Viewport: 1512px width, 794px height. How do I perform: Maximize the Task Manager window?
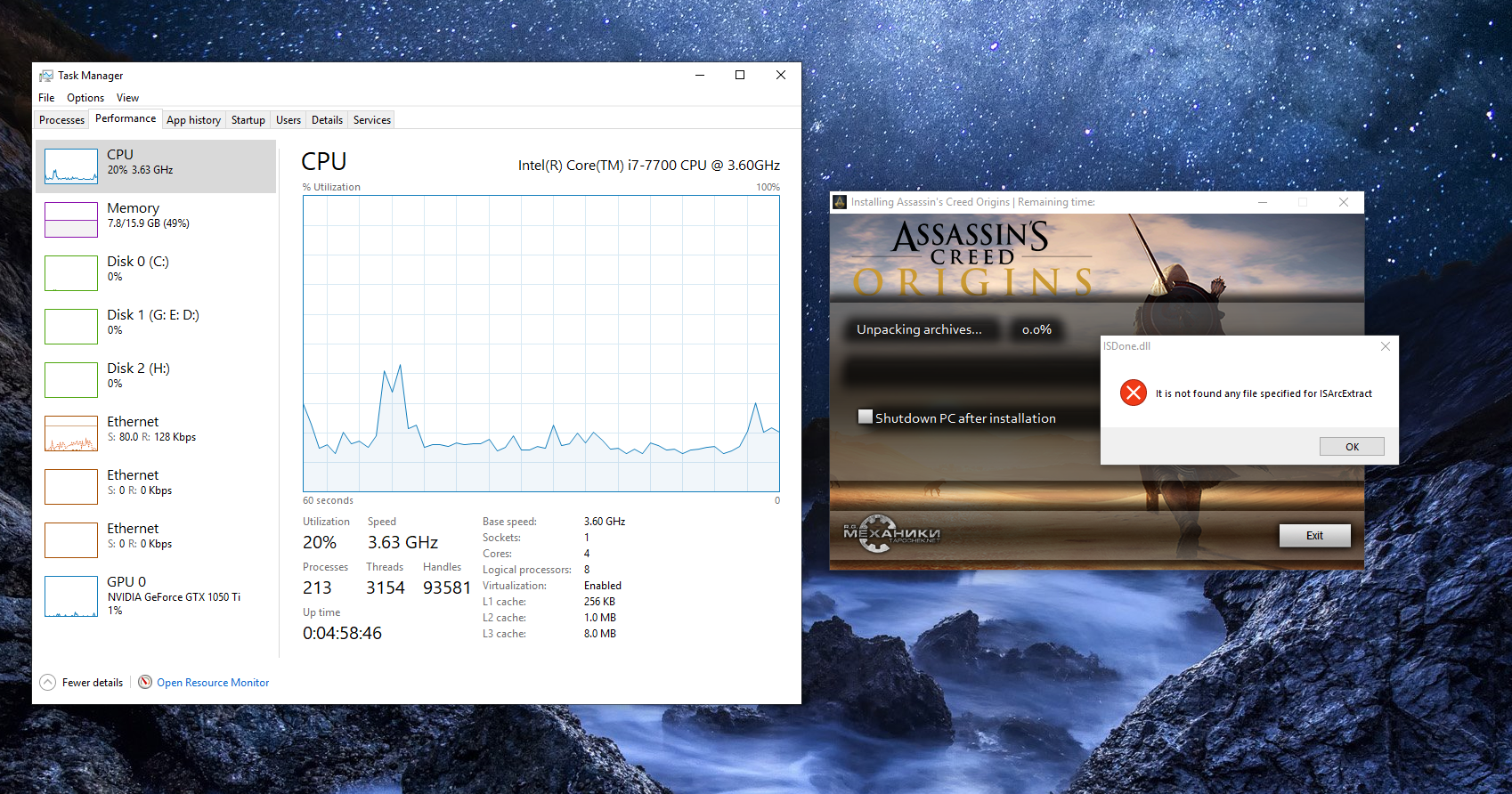coord(740,76)
